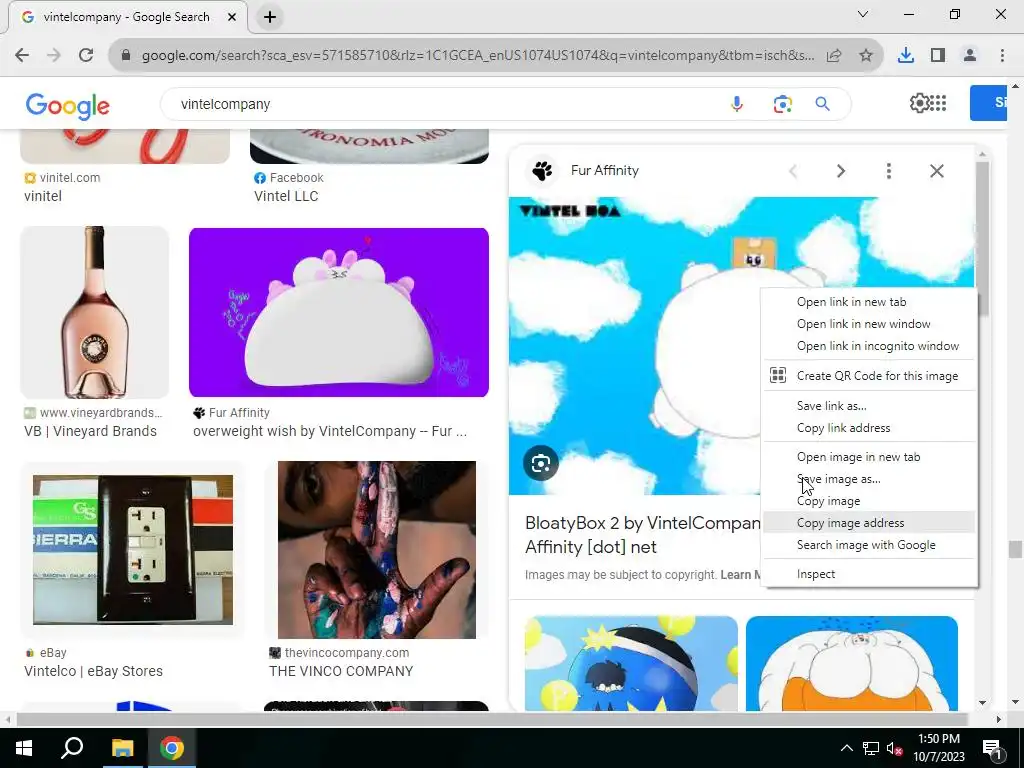Open the taskbar notification center icon
Image resolution: width=1024 pixels, height=768 pixels.
click(x=992, y=748)
